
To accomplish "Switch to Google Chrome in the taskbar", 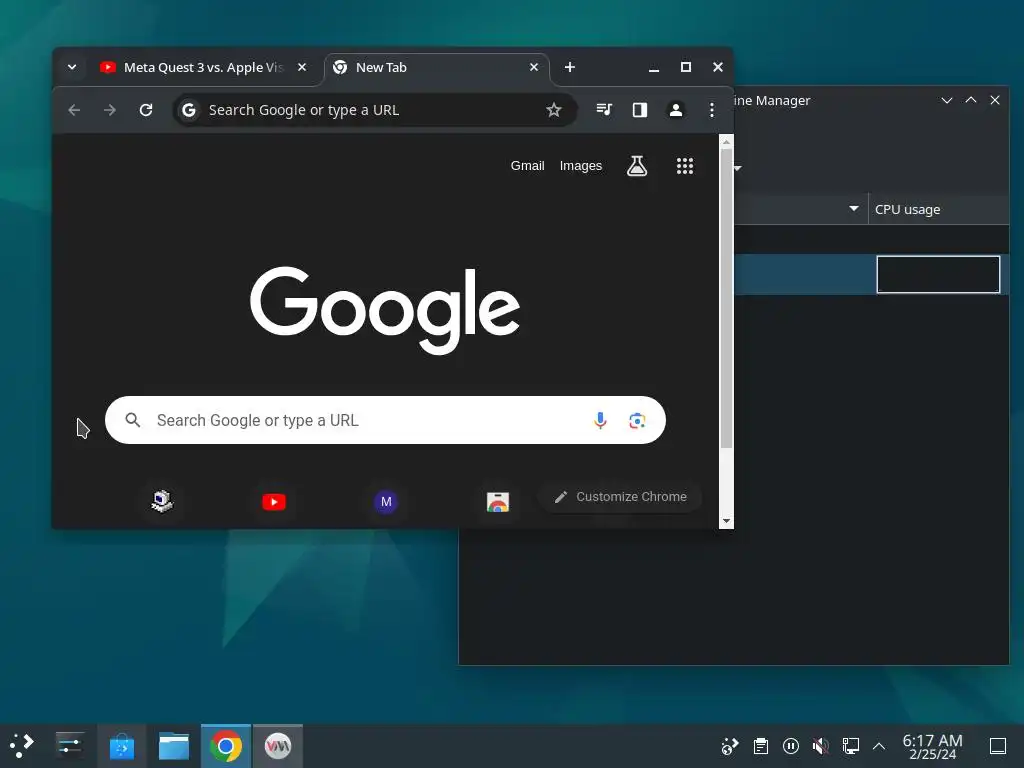I will click(226, 746).
